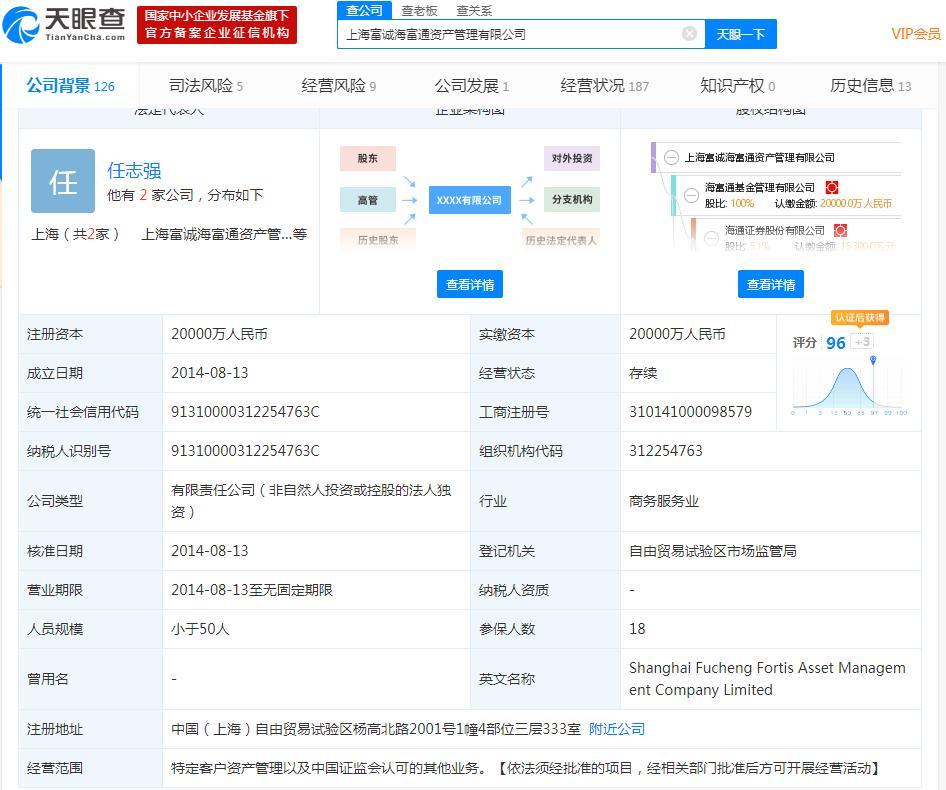Click the 天眼一下 search button
Image resolution: width=946 pixels, height=790 pixels.
click(740, 34)
